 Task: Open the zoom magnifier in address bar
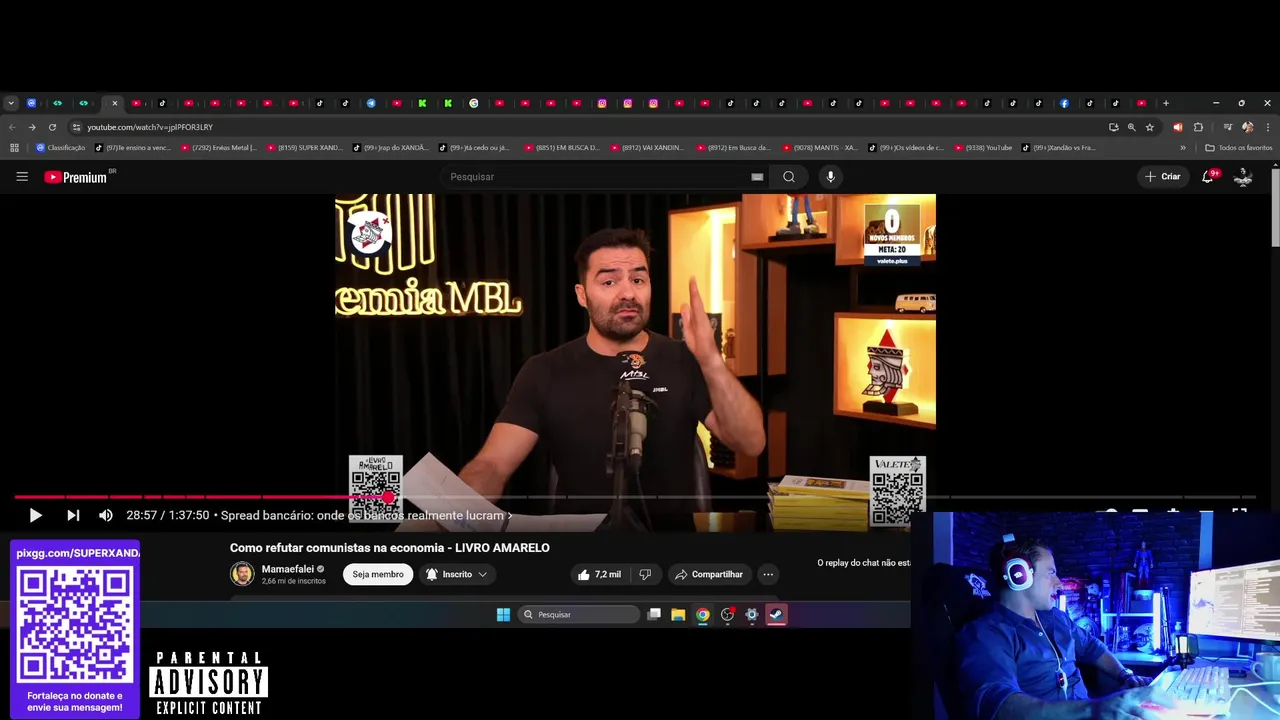(1131, 127)
